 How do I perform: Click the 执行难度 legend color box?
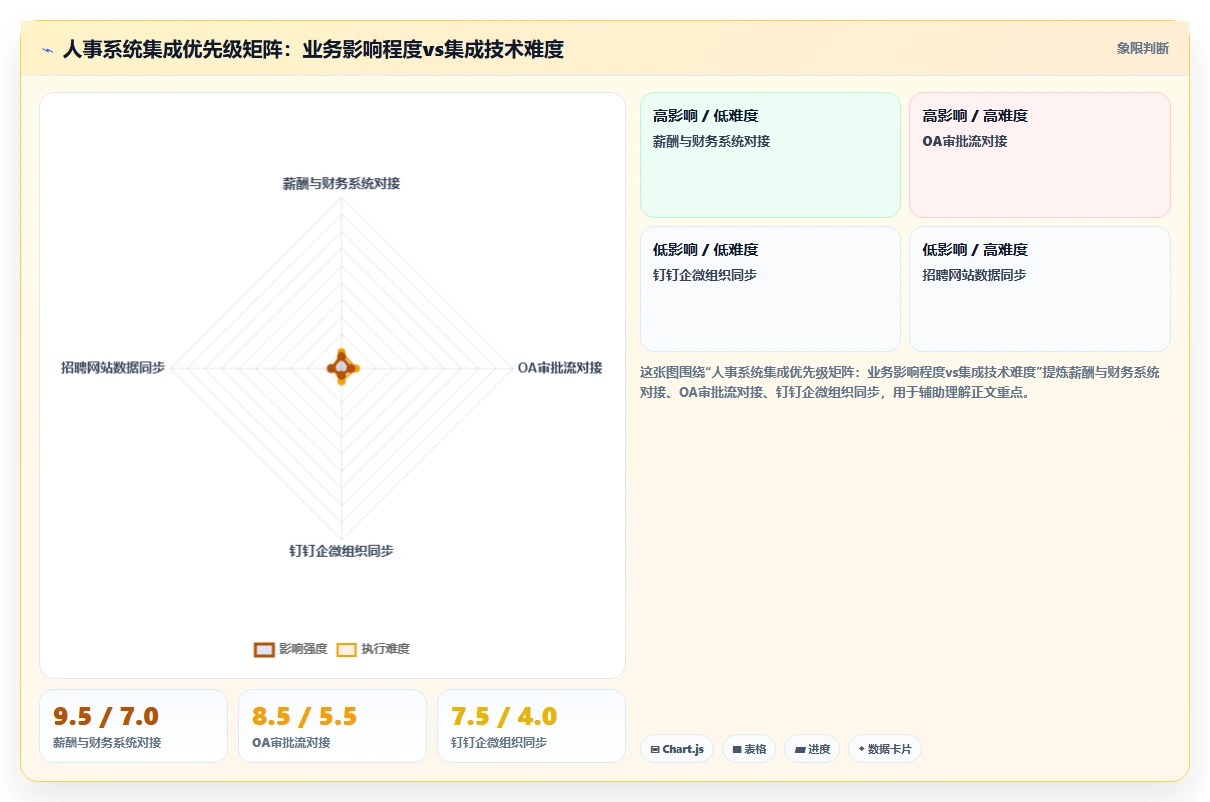[346, 649]
